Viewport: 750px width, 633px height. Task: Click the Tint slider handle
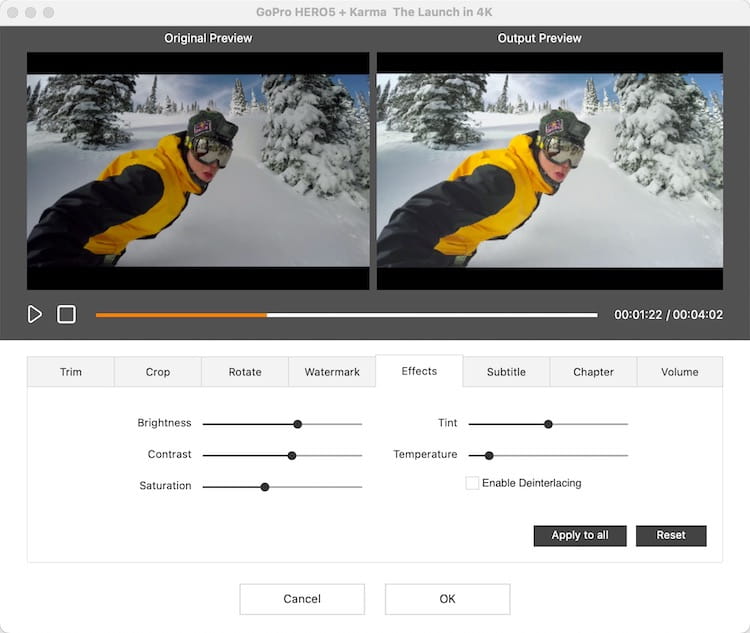tap(548, 424)
